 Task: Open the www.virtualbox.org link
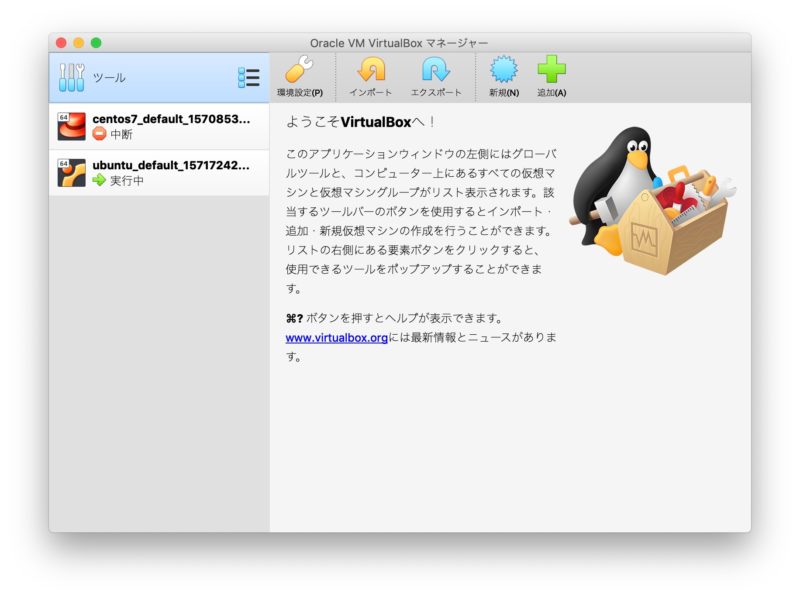coord(337,338)
